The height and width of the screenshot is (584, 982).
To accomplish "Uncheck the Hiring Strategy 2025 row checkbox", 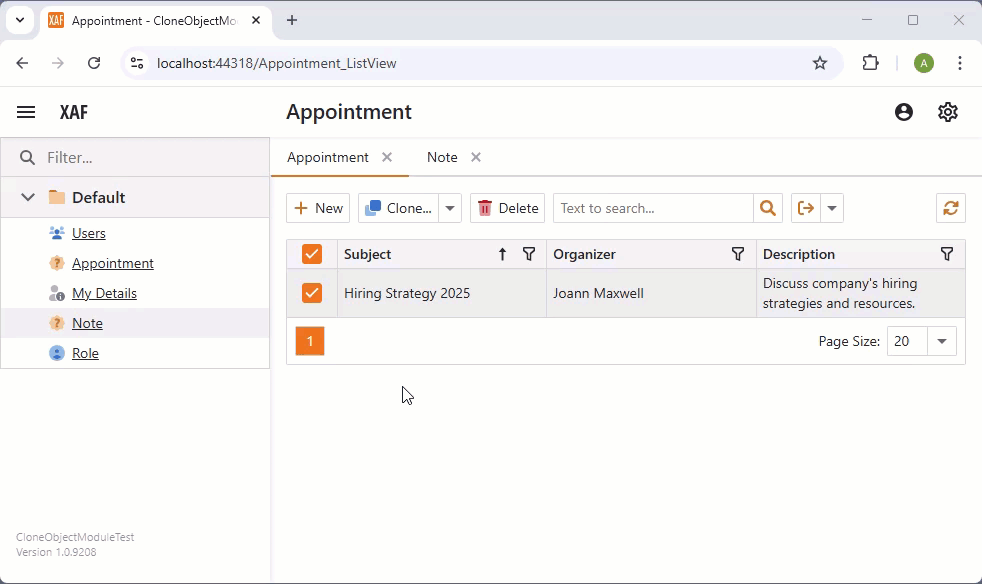I will click(x=312, y=292).
